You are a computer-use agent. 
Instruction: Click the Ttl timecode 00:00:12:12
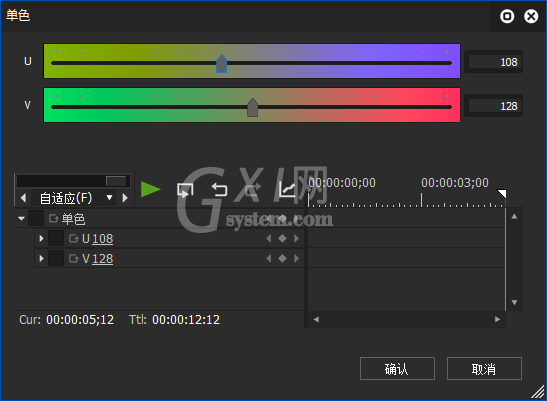[x=186, y=320]
